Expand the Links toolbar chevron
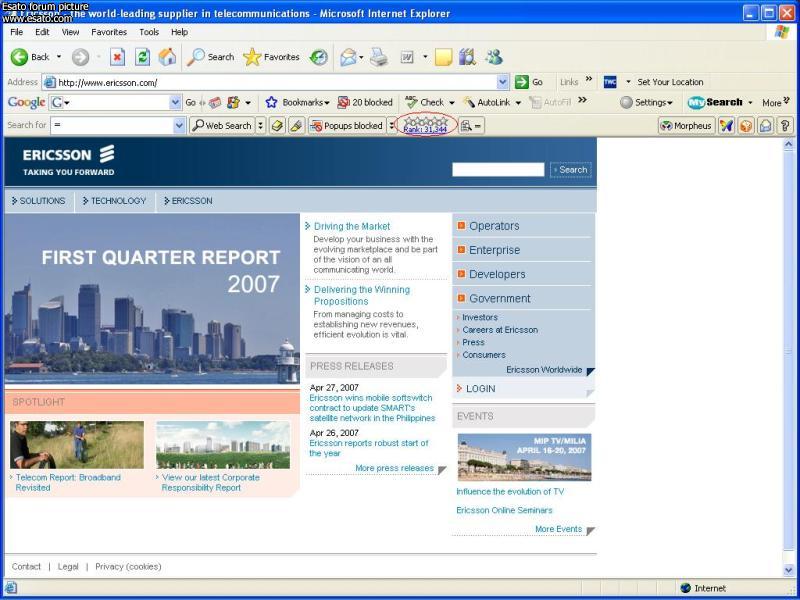Image resolution: width=800 pixels, height=600 pixels. (589, 79)
